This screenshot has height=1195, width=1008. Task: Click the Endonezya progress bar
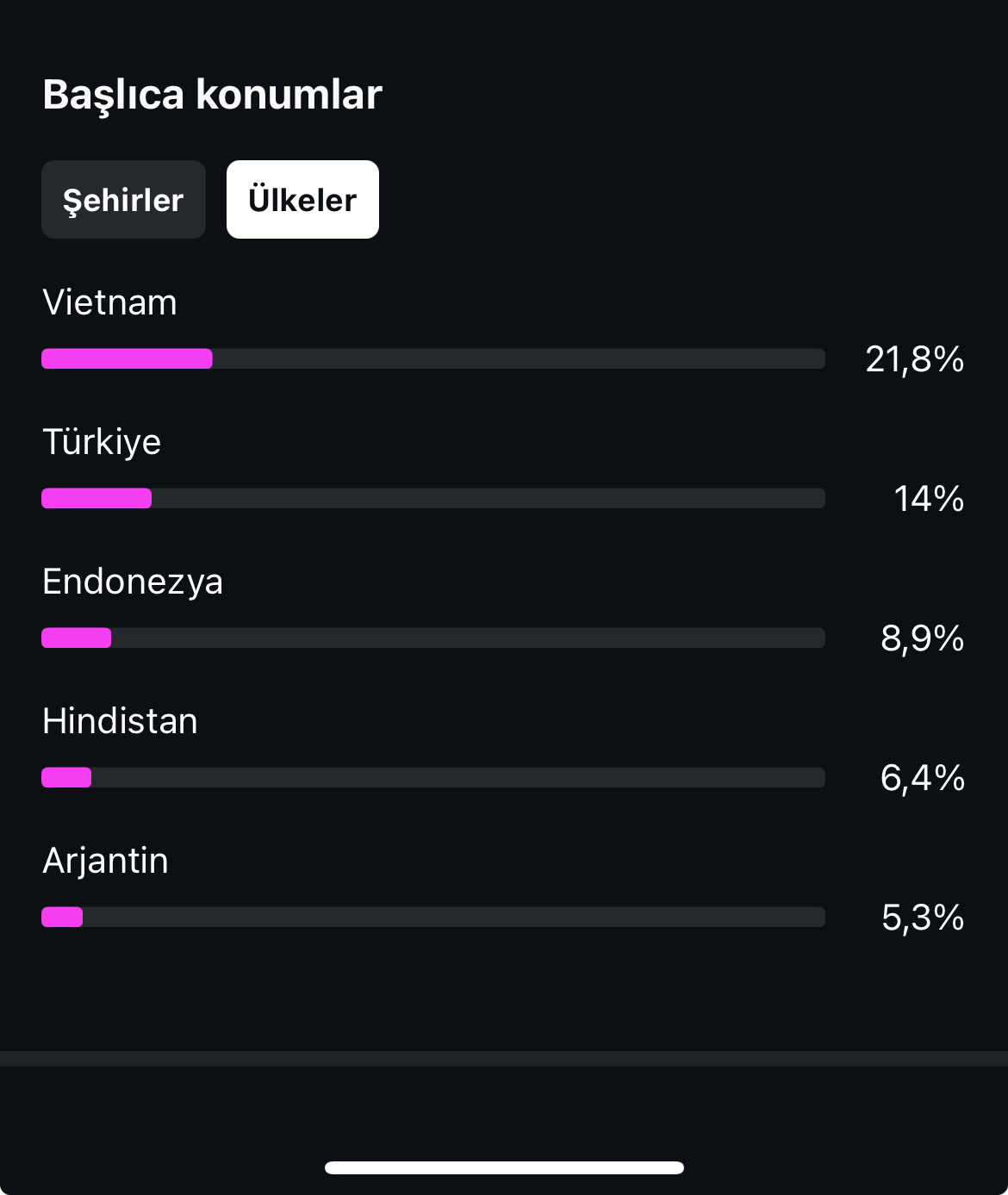click(x=433, y=638)
